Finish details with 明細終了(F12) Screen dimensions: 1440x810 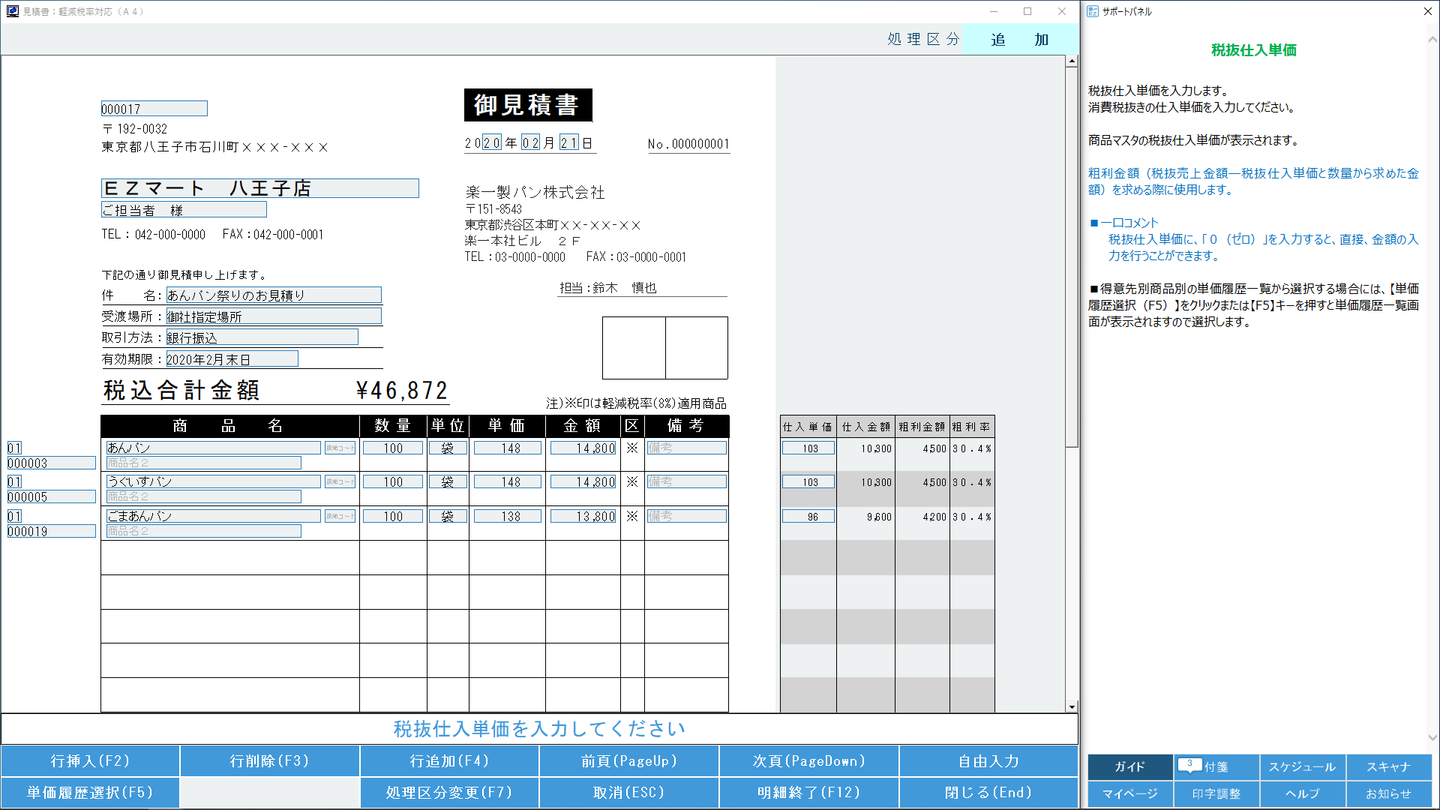pos(808,792)
